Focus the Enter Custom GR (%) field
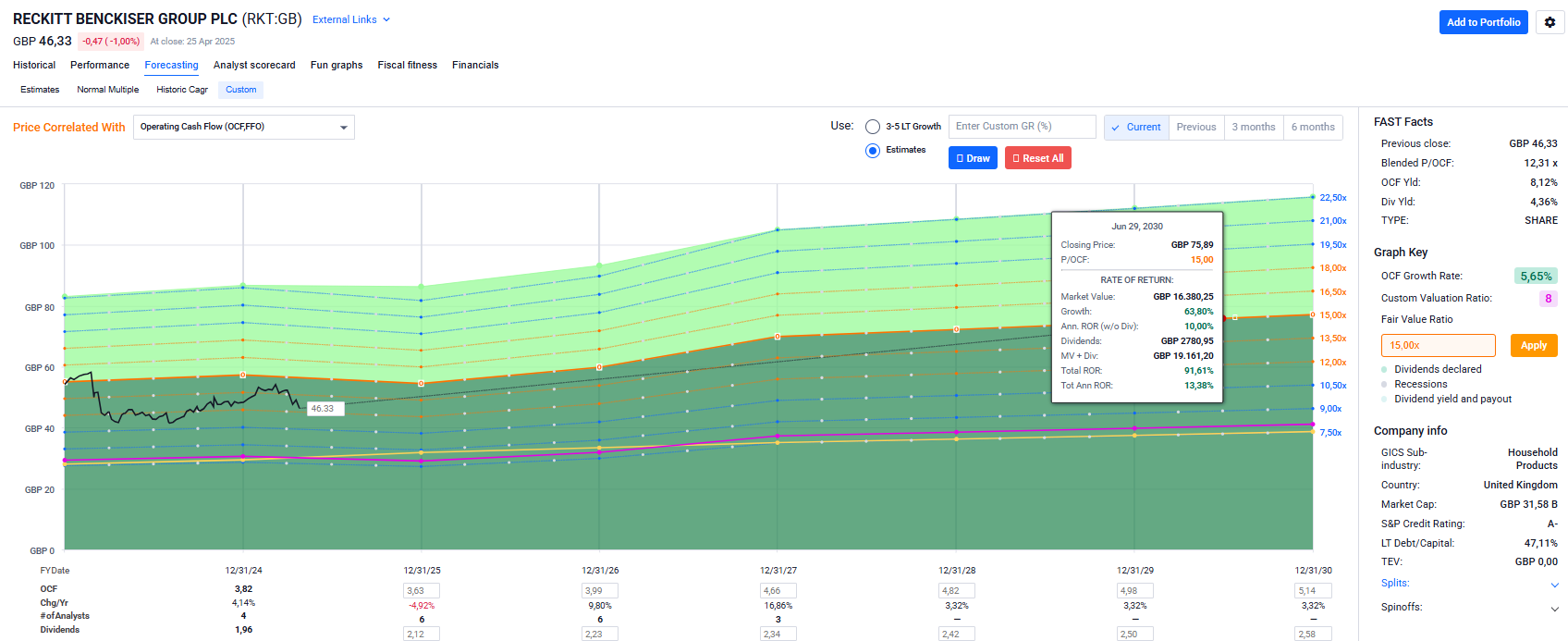Screen dimensions: 1568x641 click(1023, 127)
